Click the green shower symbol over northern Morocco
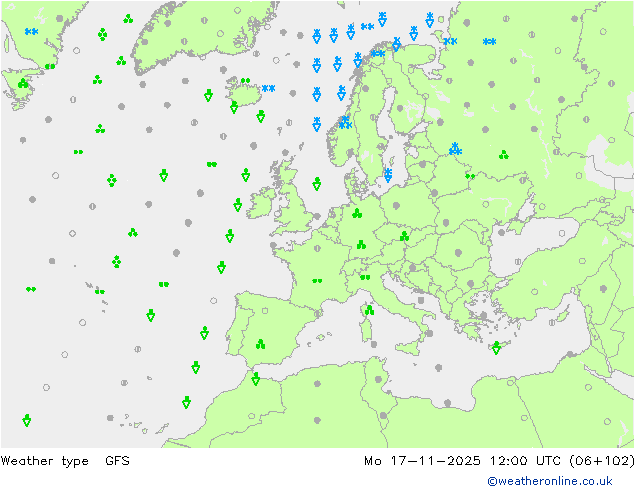 click(256, 379)
